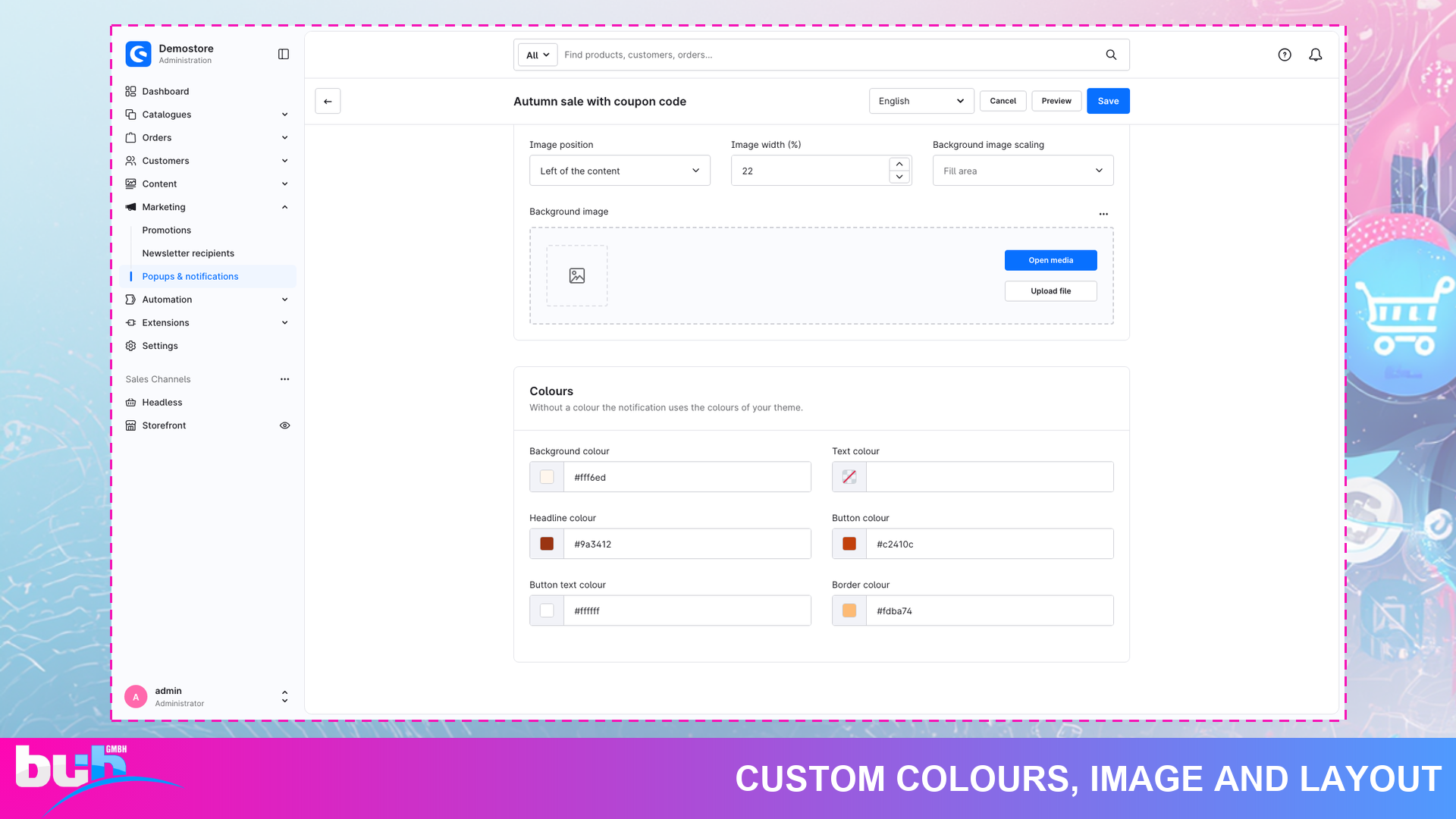Click the Shopware logo icon
1456x819 pixels.
click(138, 54)
